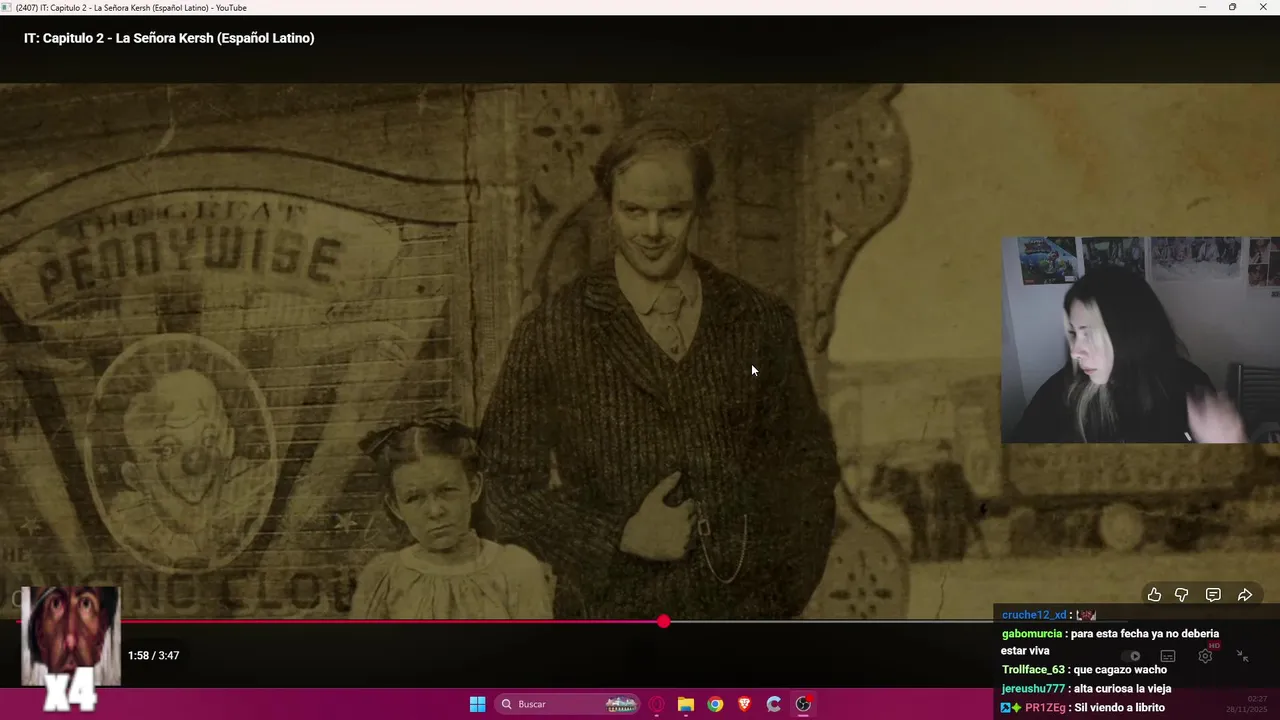Click the video title 'IT: Capitulo 2 - La Señora Kersh'
This screenshot has width=1280, height=720.
169,38
